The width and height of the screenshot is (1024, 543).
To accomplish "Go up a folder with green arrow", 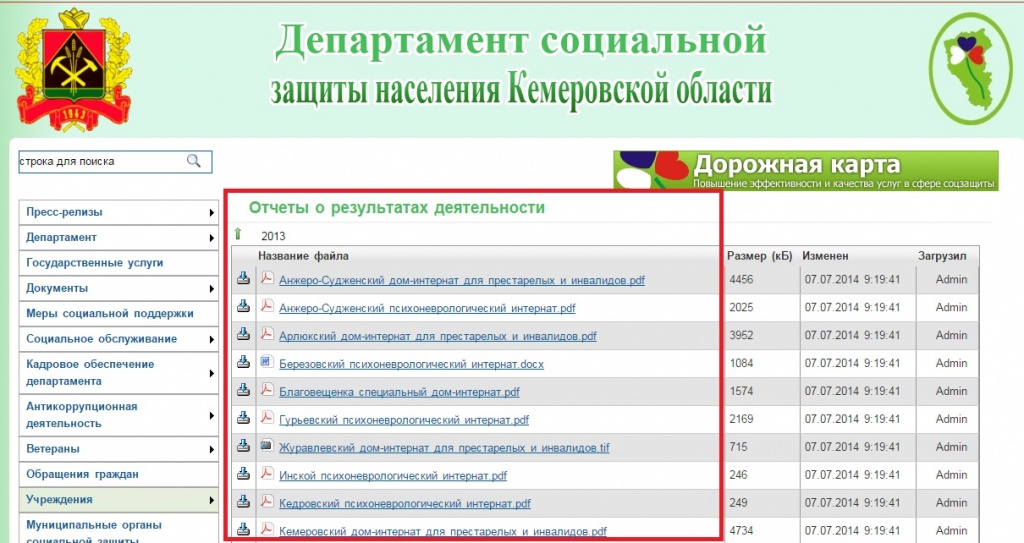I will click(x=238, y=234).
